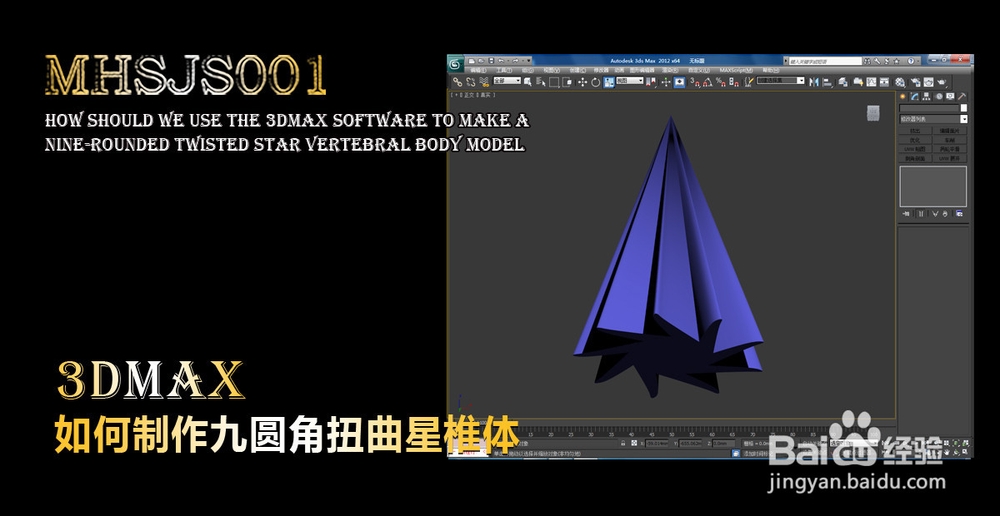Open the MAXScript menu
Screen dimensions: 1000x516
736,70
